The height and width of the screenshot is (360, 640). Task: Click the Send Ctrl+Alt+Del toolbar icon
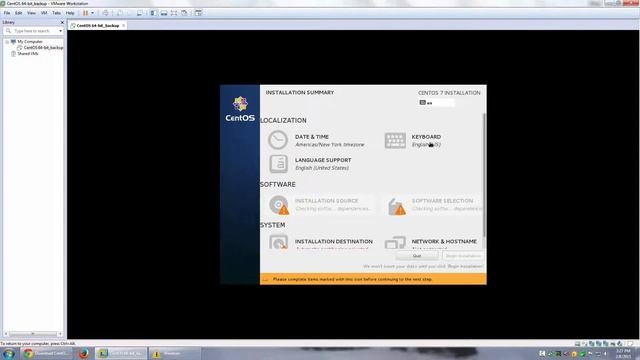105,13
